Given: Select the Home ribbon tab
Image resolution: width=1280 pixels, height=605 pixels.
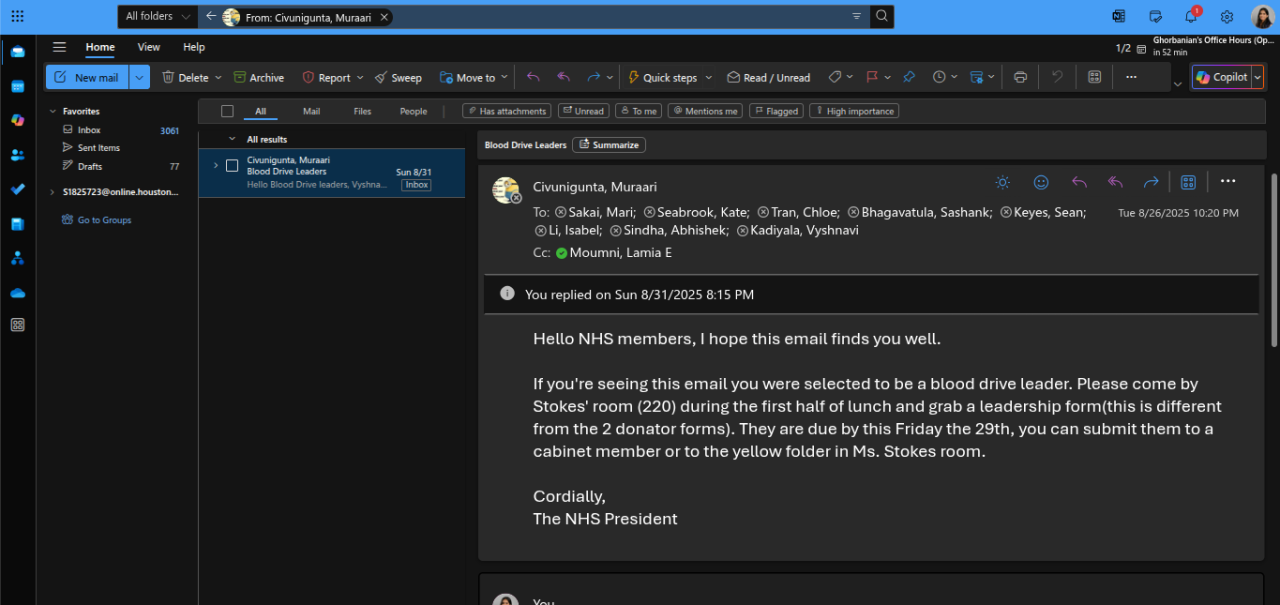Looking at the screenshot, I should pyautogui.click(x=100, y=47).
